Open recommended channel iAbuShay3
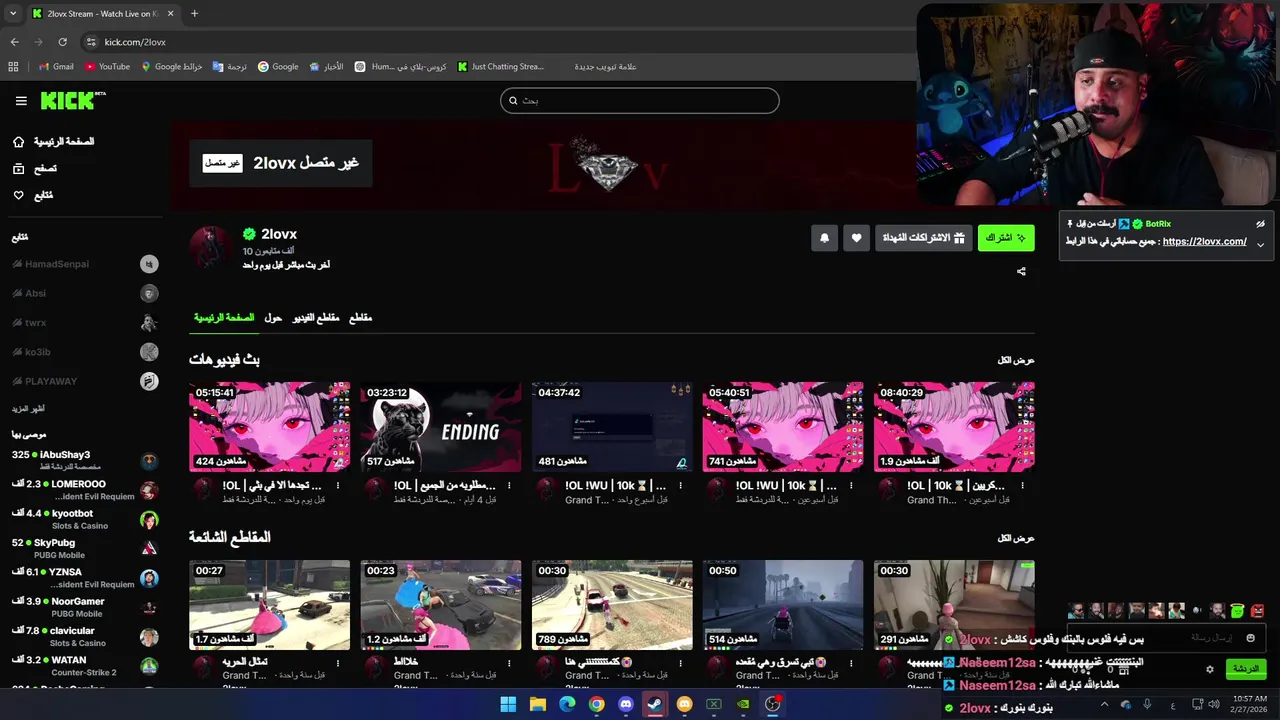 coord(85,460)
